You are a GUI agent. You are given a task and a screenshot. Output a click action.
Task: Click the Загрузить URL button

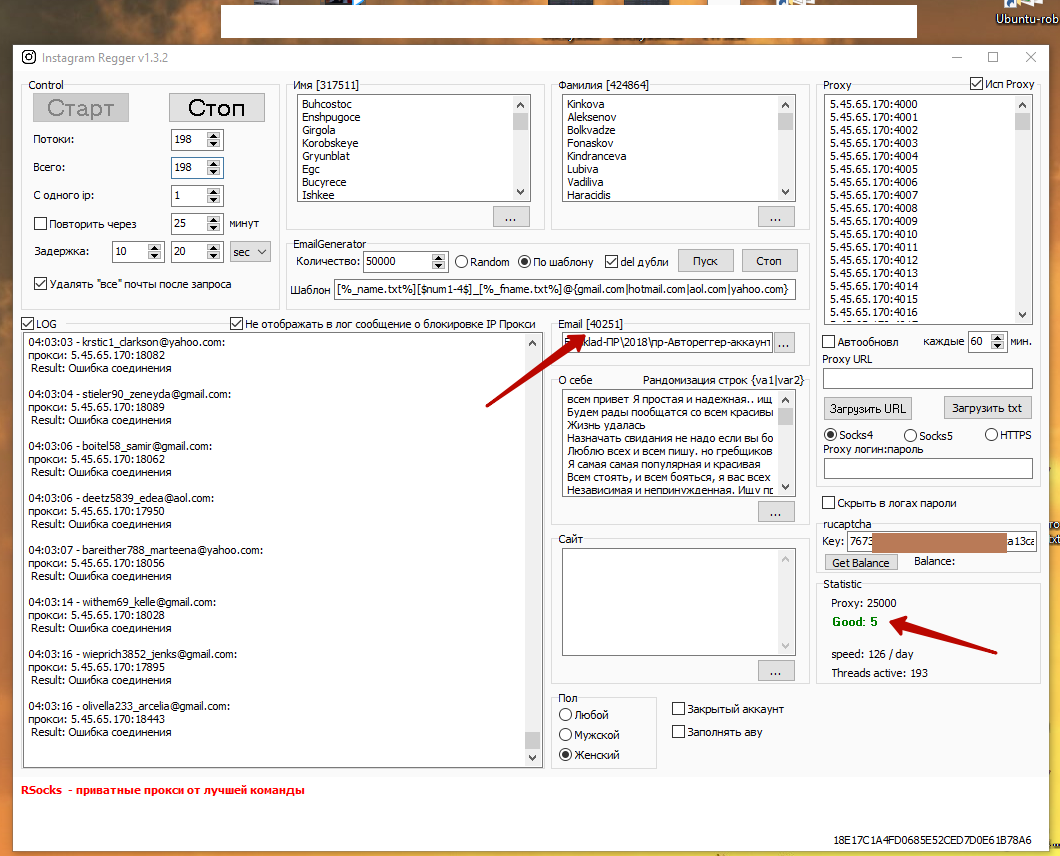click(867, 408)
